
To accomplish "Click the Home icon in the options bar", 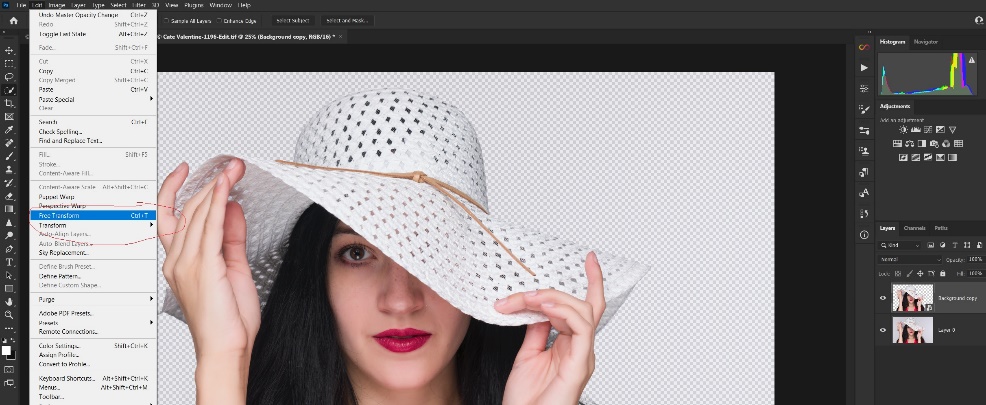I will click(x=13, y=21).
